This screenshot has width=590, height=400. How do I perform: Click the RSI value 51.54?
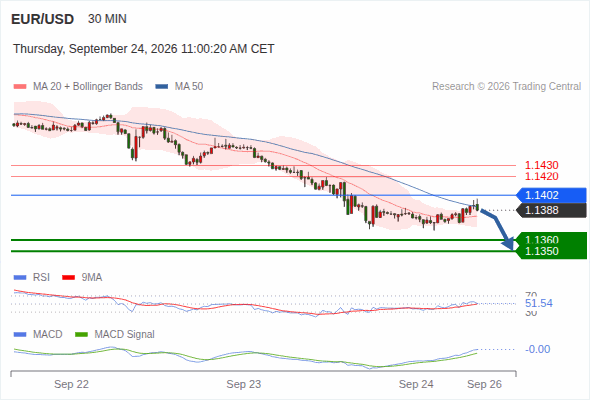click(x=539, y=303)
